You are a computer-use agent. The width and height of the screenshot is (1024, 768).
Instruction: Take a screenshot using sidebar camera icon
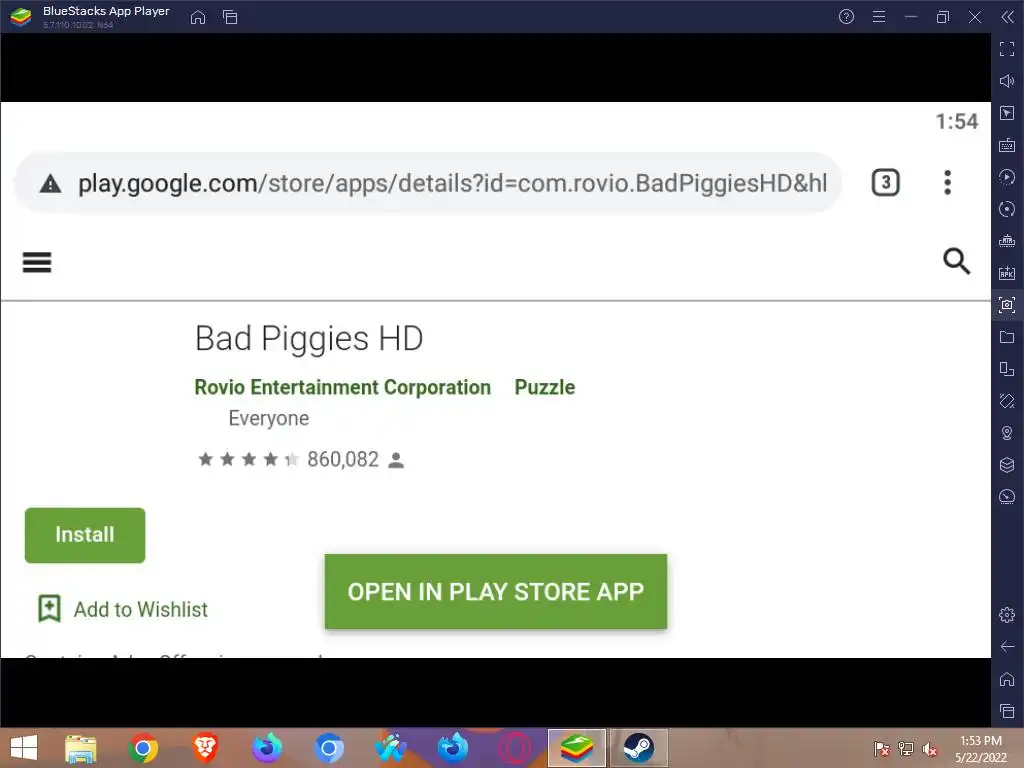pyautogui.click(x=1007, y=305)
